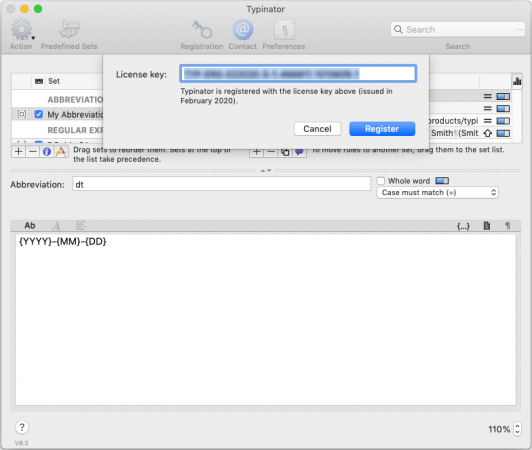This screenshot has width=532, height=450.
Task: Select the italic A formatted text icon
Action: [56, 226]
